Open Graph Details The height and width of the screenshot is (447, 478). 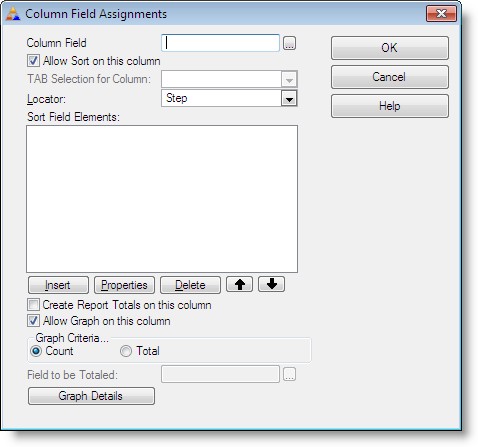(x=91, y=396)
